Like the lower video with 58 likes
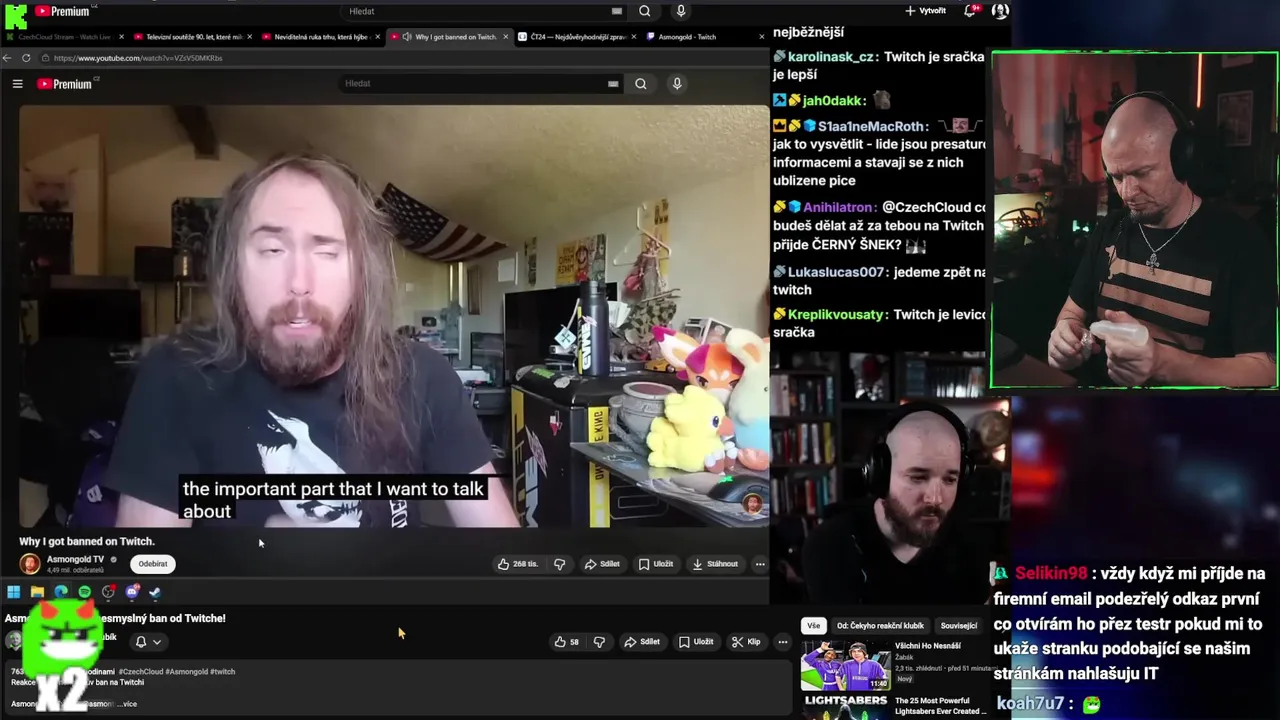Image resolution: width=1280 pixels, height=720 pixels. point(567,642)
